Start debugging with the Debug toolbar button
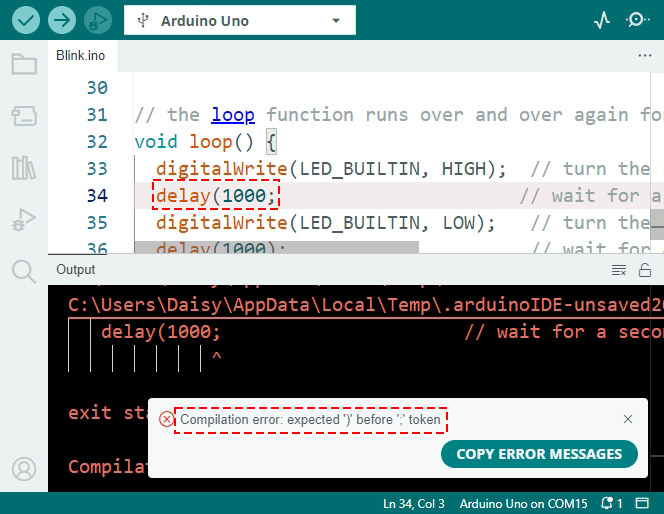Screen dimensions: 664x514 (x=98, y=20)
